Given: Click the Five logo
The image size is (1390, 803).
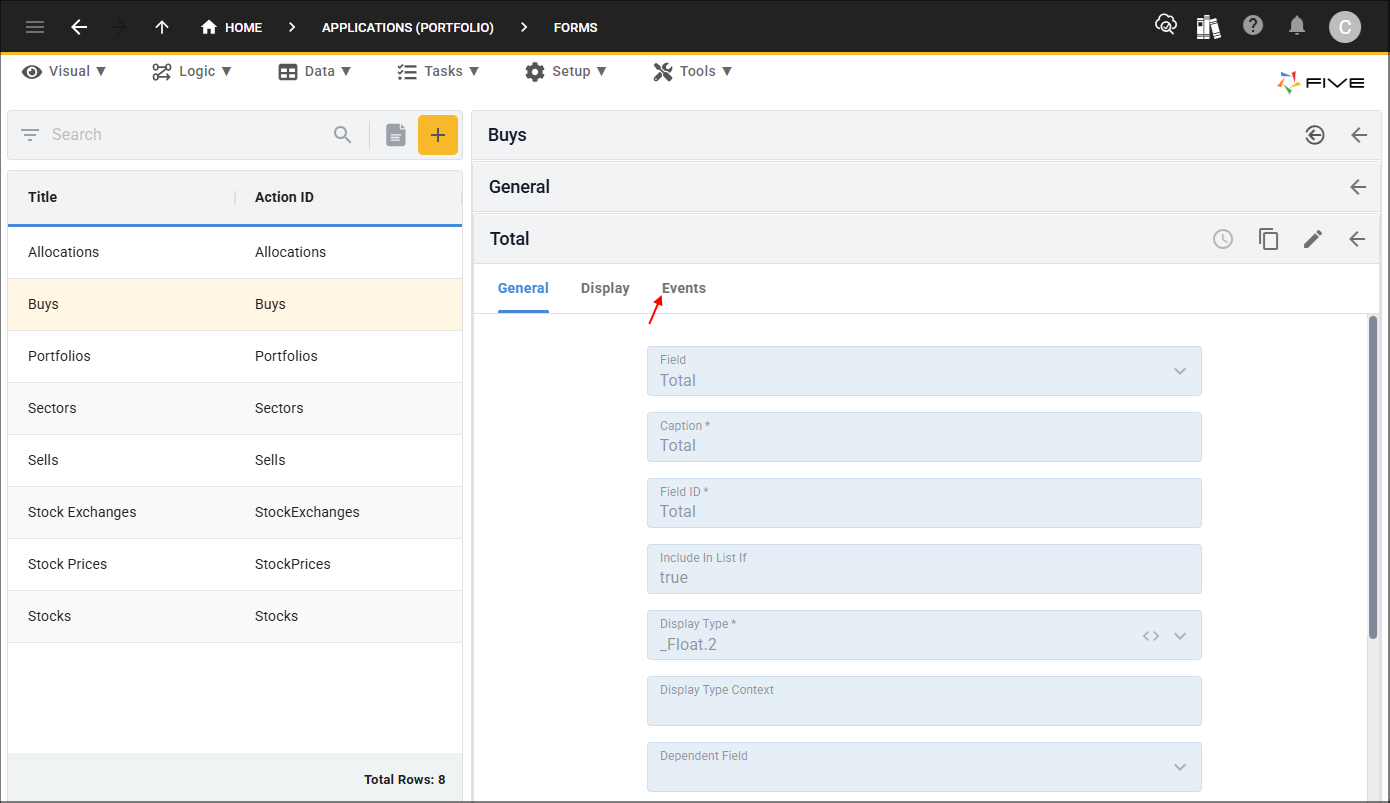Looking at the screenshot, I should click(x=1321, y=83).
